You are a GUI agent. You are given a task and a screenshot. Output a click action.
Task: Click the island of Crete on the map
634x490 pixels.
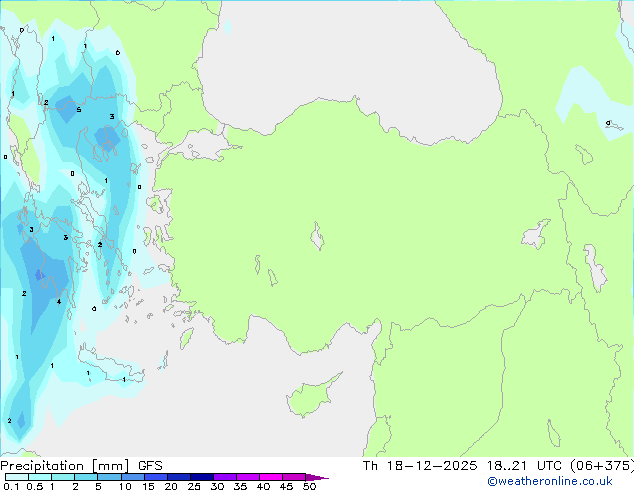tap(111, 367)
